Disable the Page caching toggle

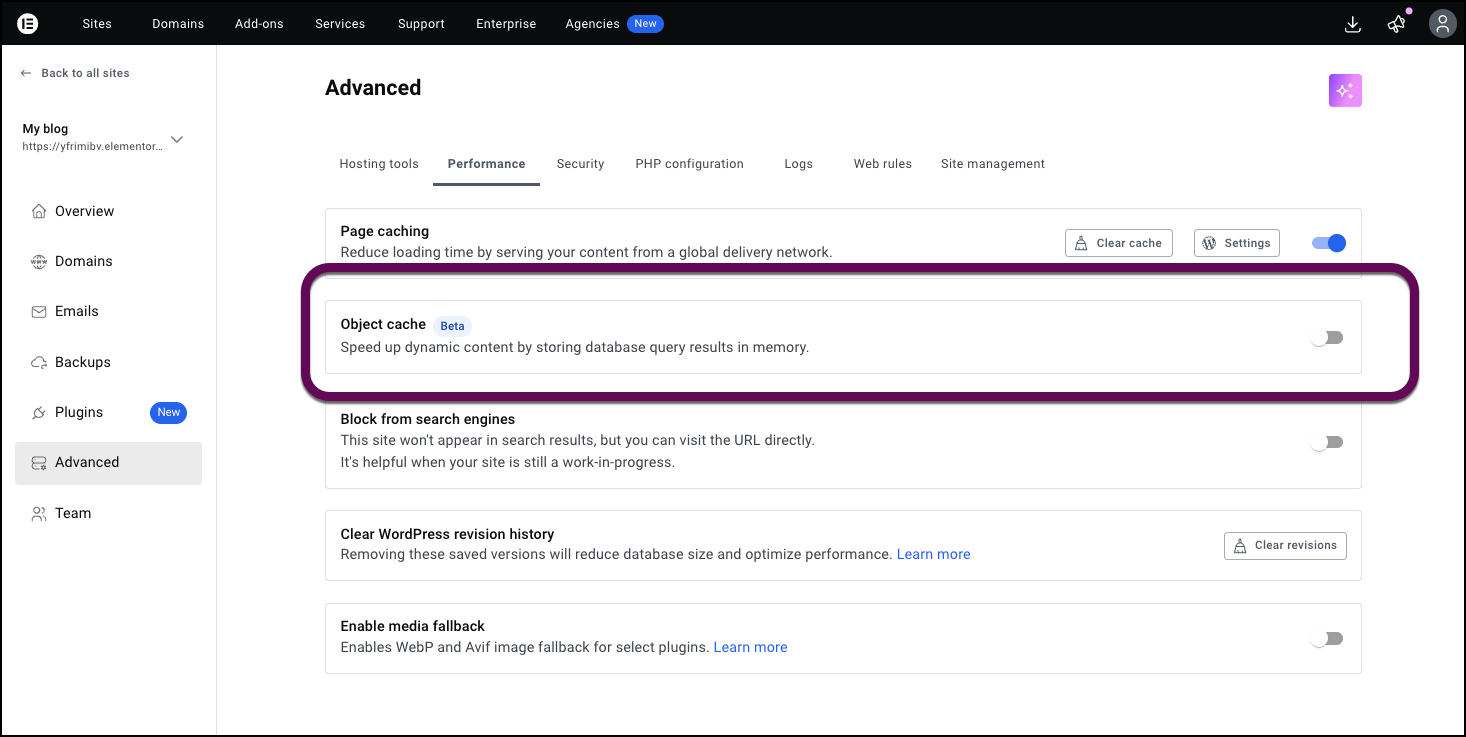tap(1328, 242)
